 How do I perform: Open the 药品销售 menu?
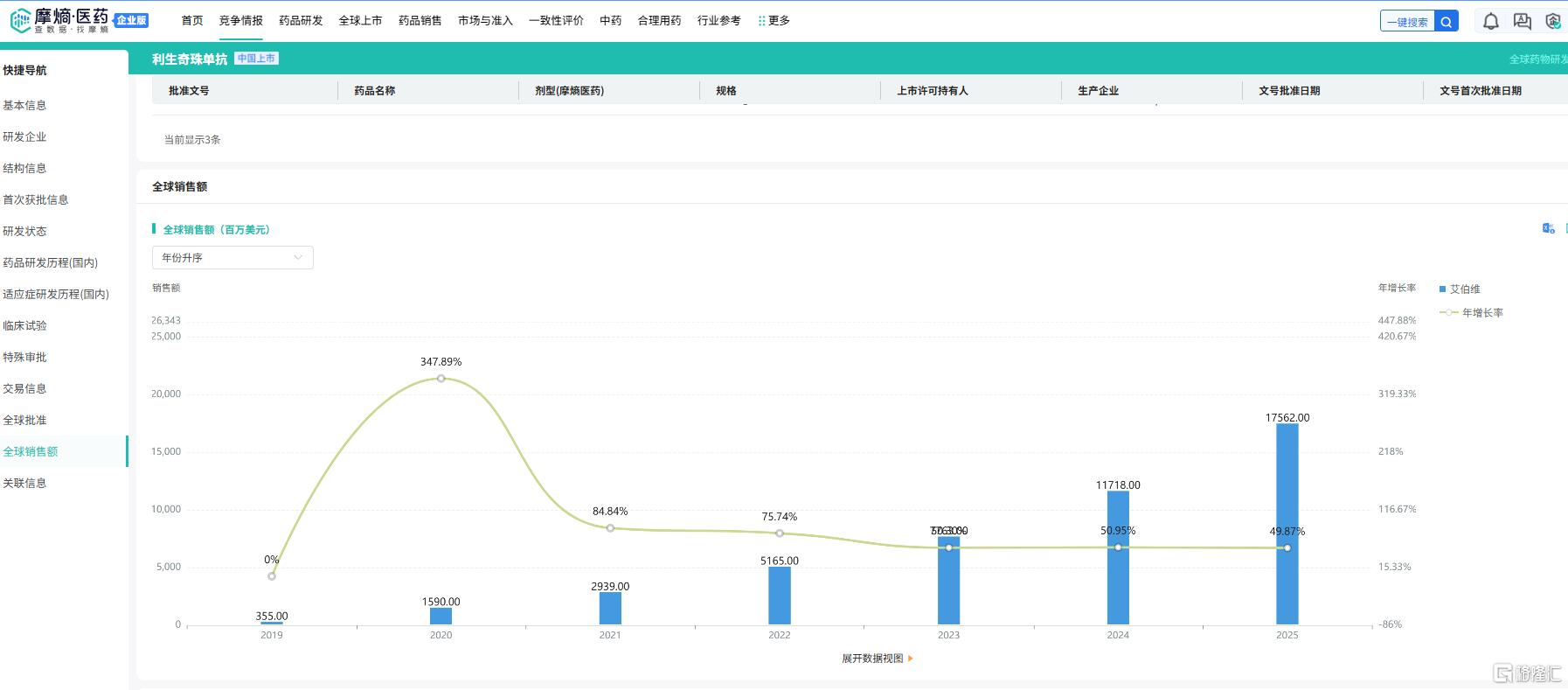click(x=420, y=20)
